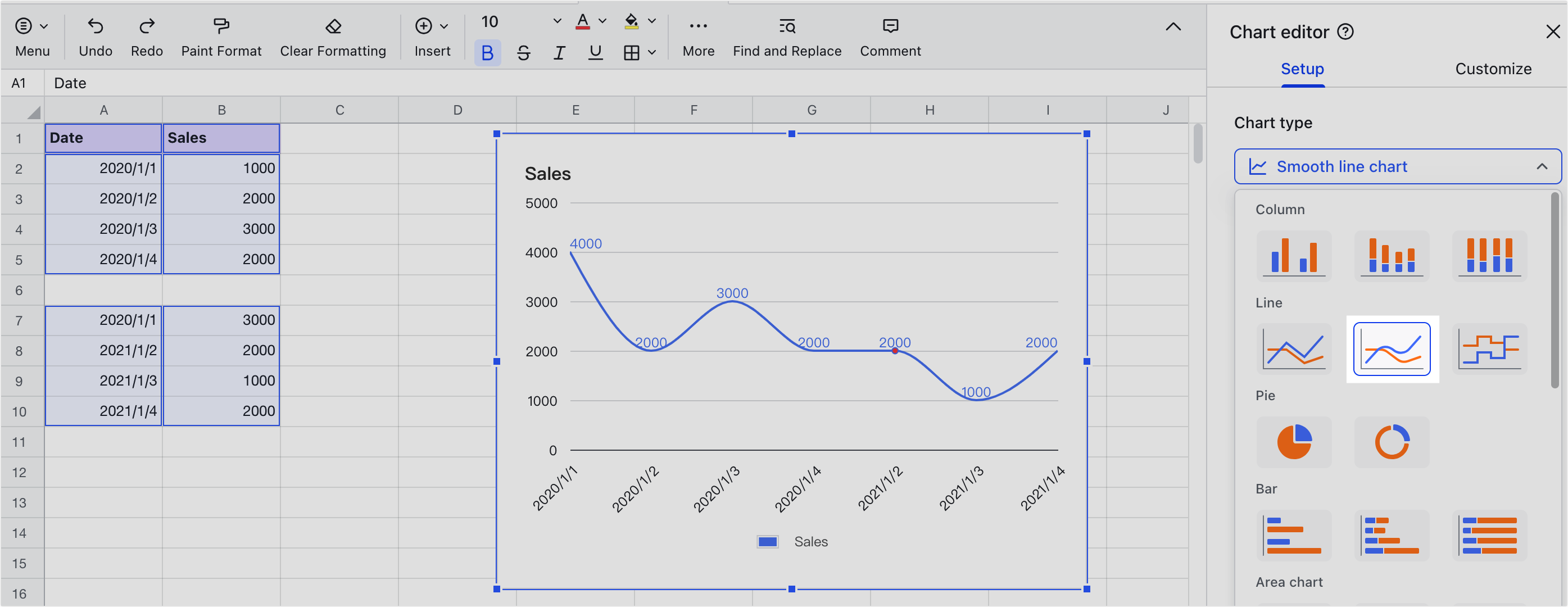The width and height of the screenshot is (1568, 607).
Task: Collapse the toolbar with the chevron
Action: [1173, 27]
